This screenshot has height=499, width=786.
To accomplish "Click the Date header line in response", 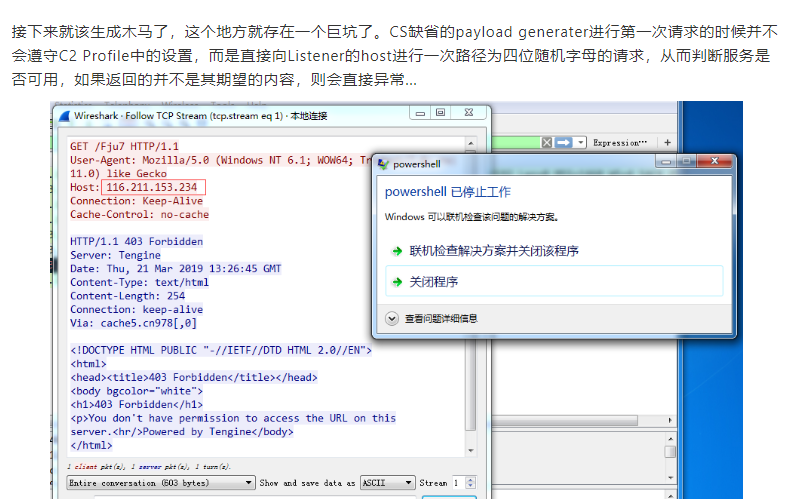I will pos(175,269).
